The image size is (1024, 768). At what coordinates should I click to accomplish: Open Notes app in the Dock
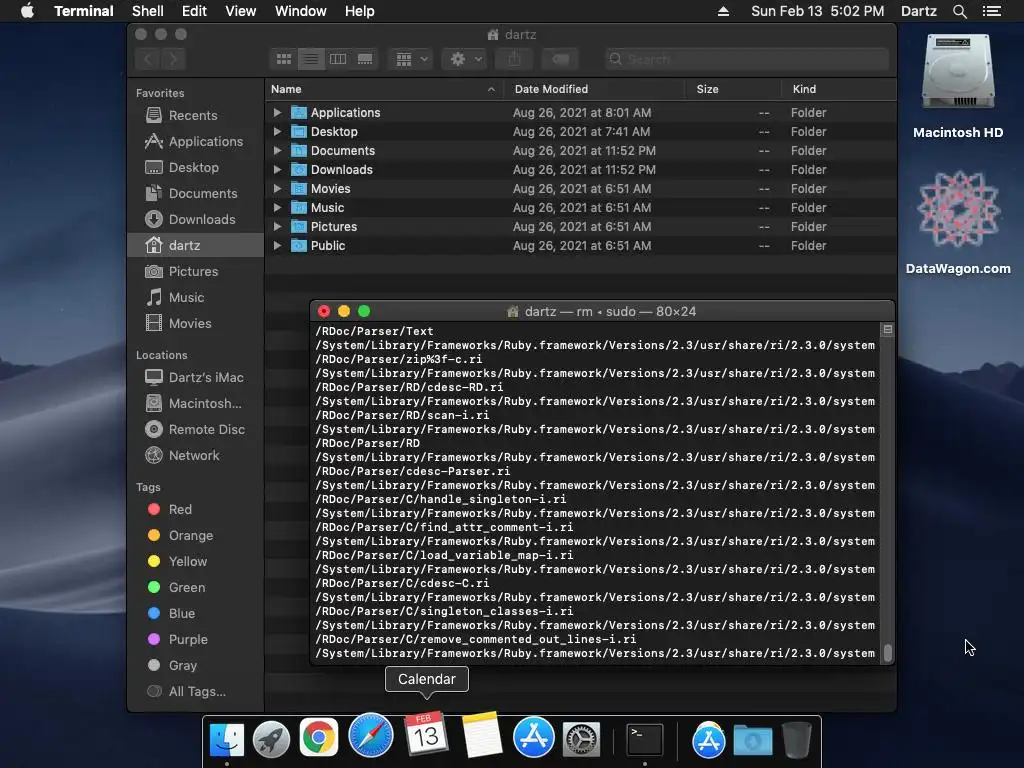tap(482, 735)
